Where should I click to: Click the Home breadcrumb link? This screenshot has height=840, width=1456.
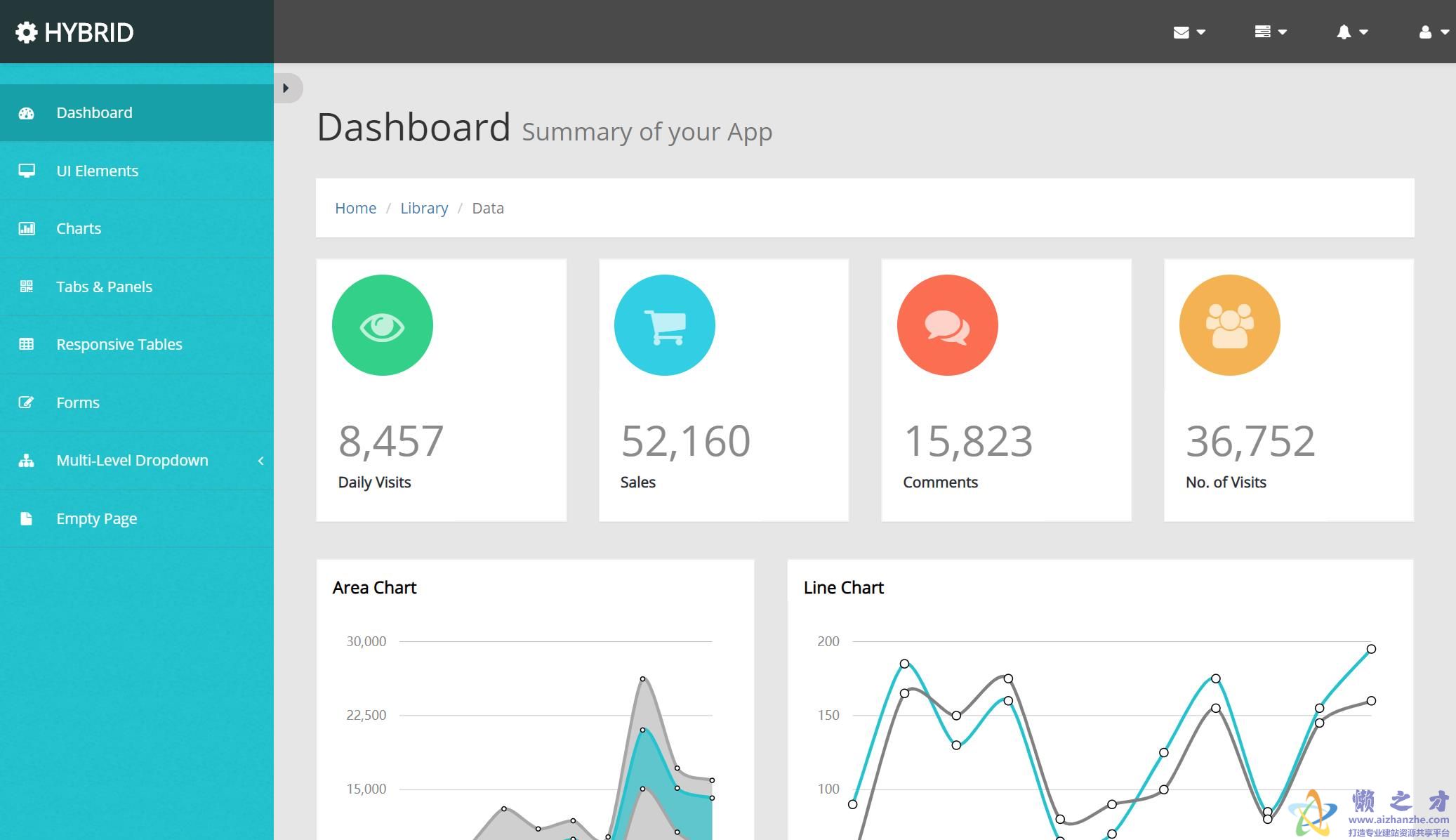pyautogui.click(x=355, y=208)
